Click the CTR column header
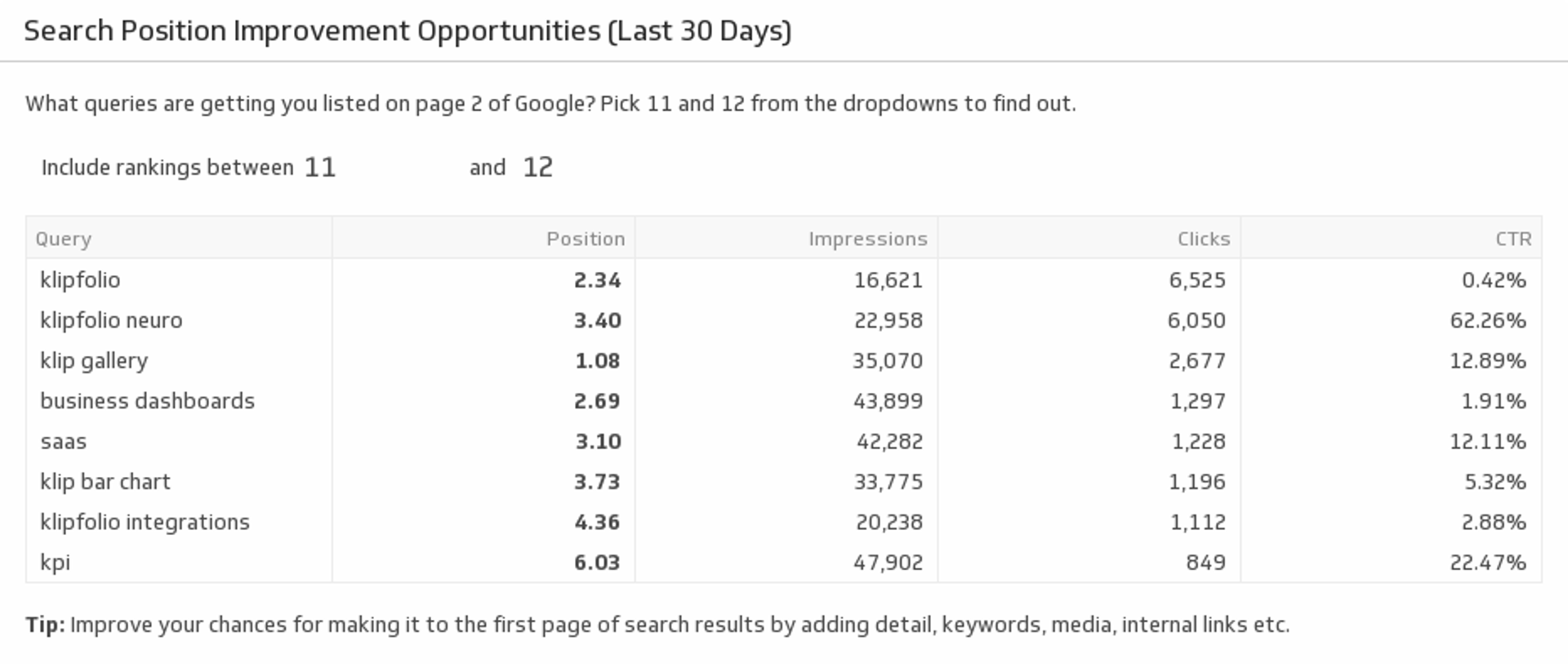Viewport: 1568px width, 664px height. (x=1512, y=238)
